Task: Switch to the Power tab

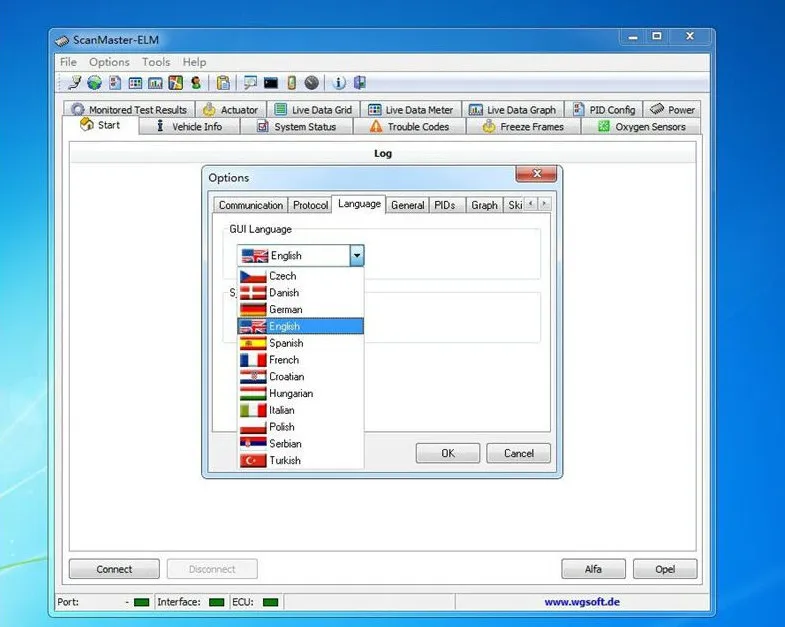Action: tap(672, 109)
